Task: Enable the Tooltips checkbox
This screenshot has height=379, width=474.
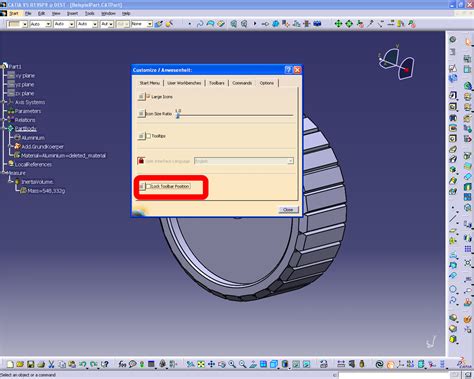Action: click(x=149, y=136)
